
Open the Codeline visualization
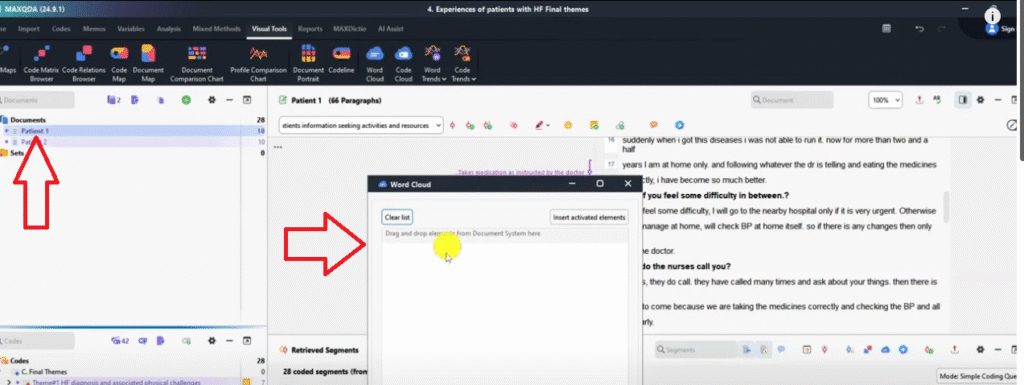(x=341, y=60)
